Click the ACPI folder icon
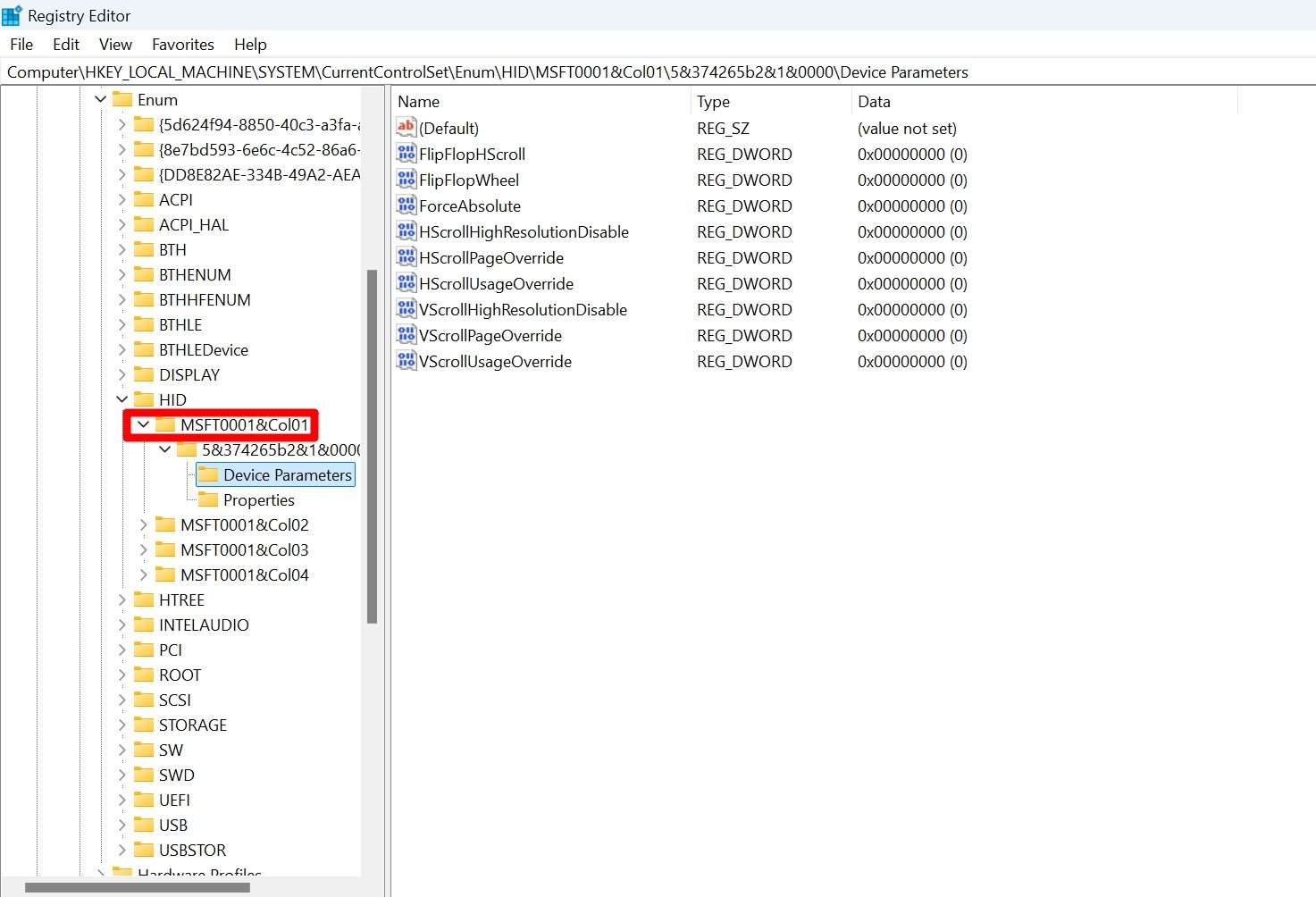The width and height of the screenshot is (1316, 897). [144, 199]
